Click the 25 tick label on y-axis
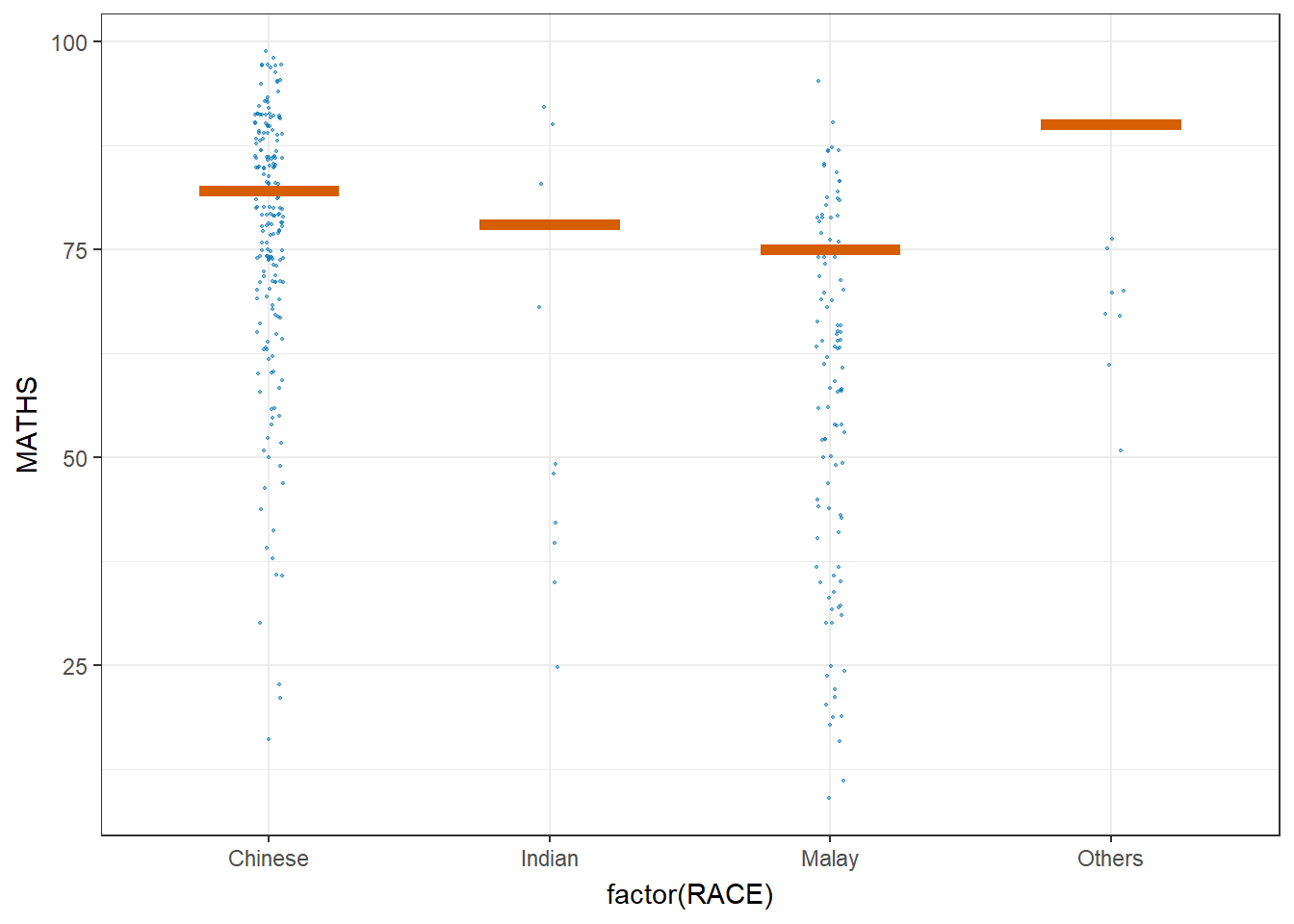 click(x=75, y=666)
